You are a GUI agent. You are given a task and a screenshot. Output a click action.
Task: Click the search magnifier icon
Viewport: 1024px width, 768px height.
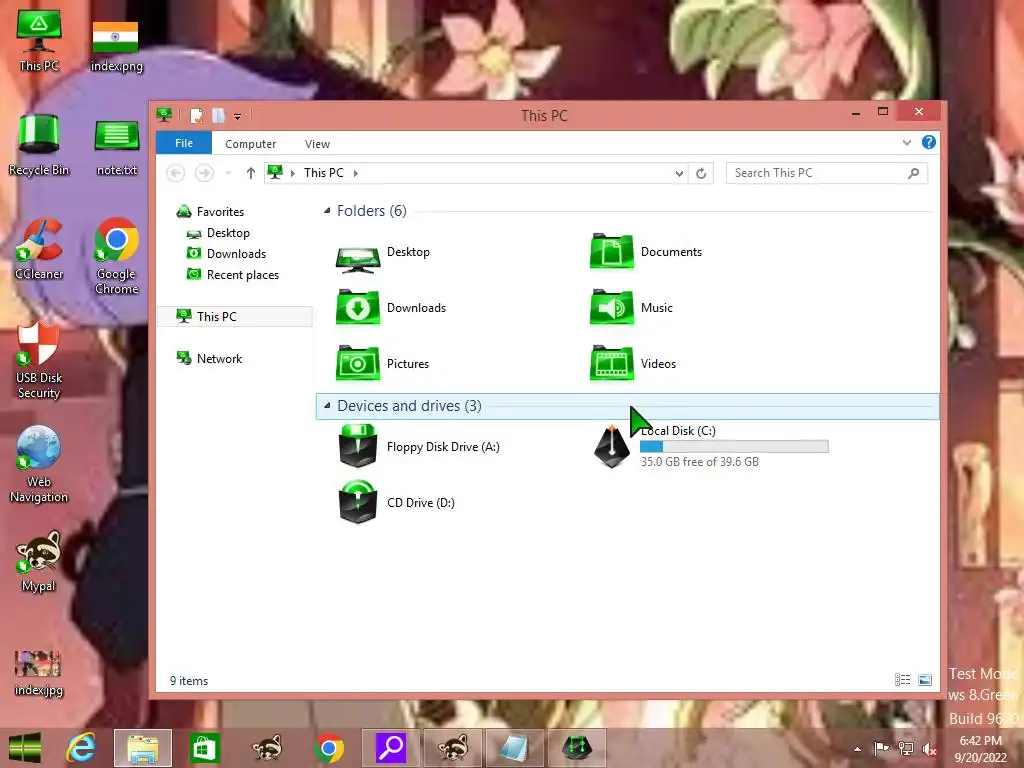click(913, 173)
